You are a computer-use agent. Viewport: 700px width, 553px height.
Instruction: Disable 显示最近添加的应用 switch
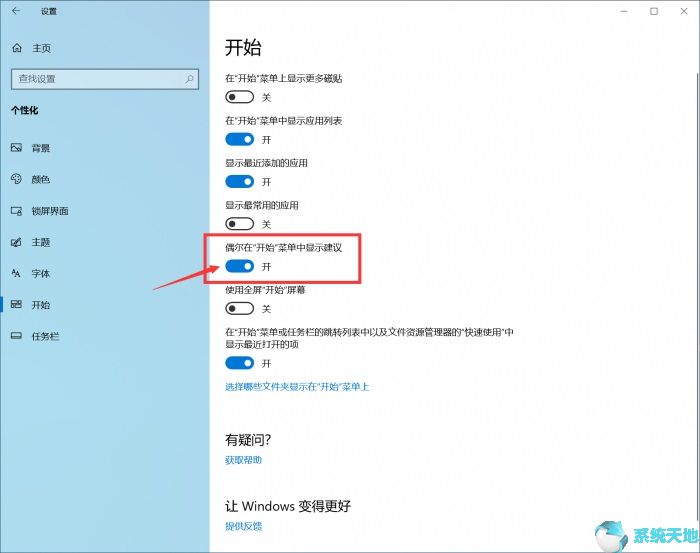coord(239,182)
